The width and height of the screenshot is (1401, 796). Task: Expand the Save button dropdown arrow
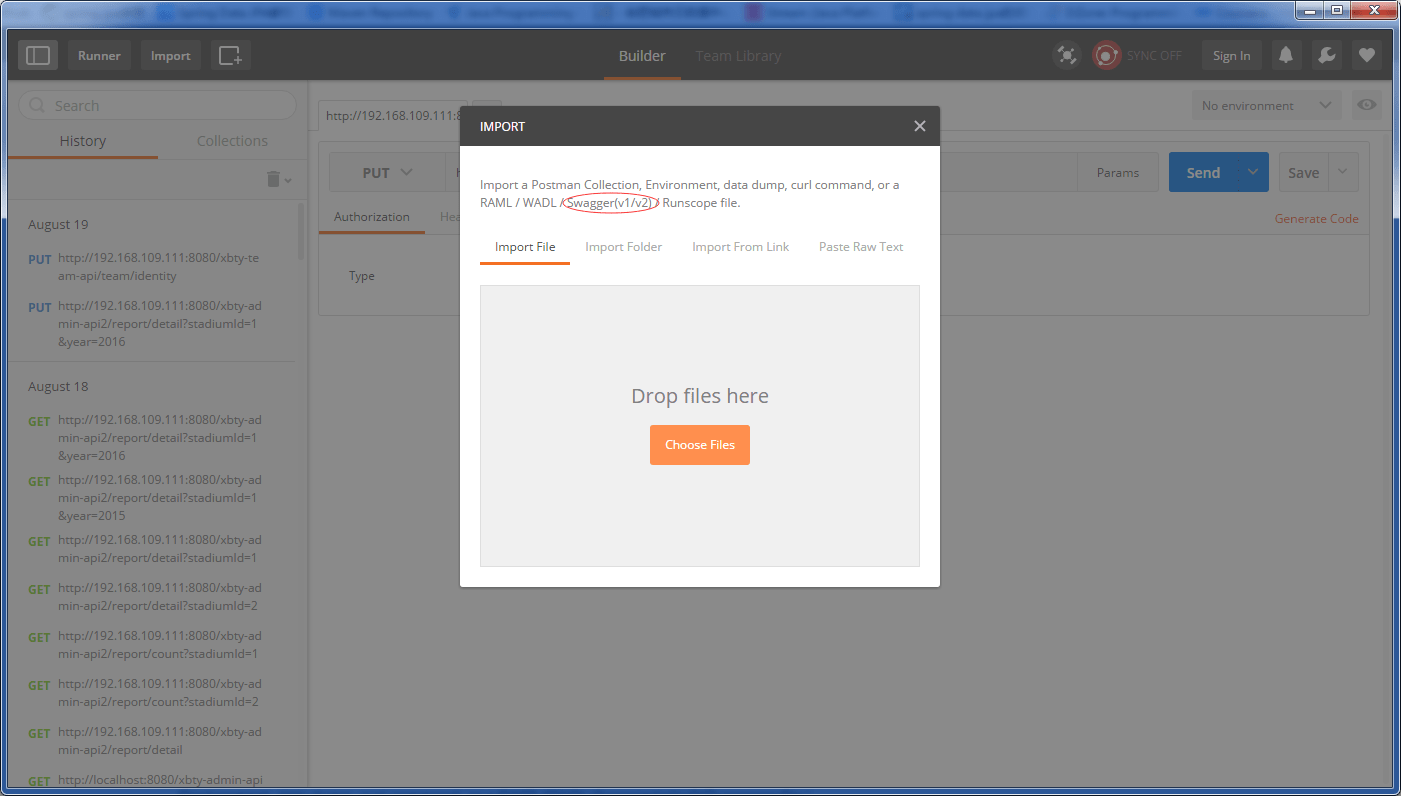[1341, 171]
